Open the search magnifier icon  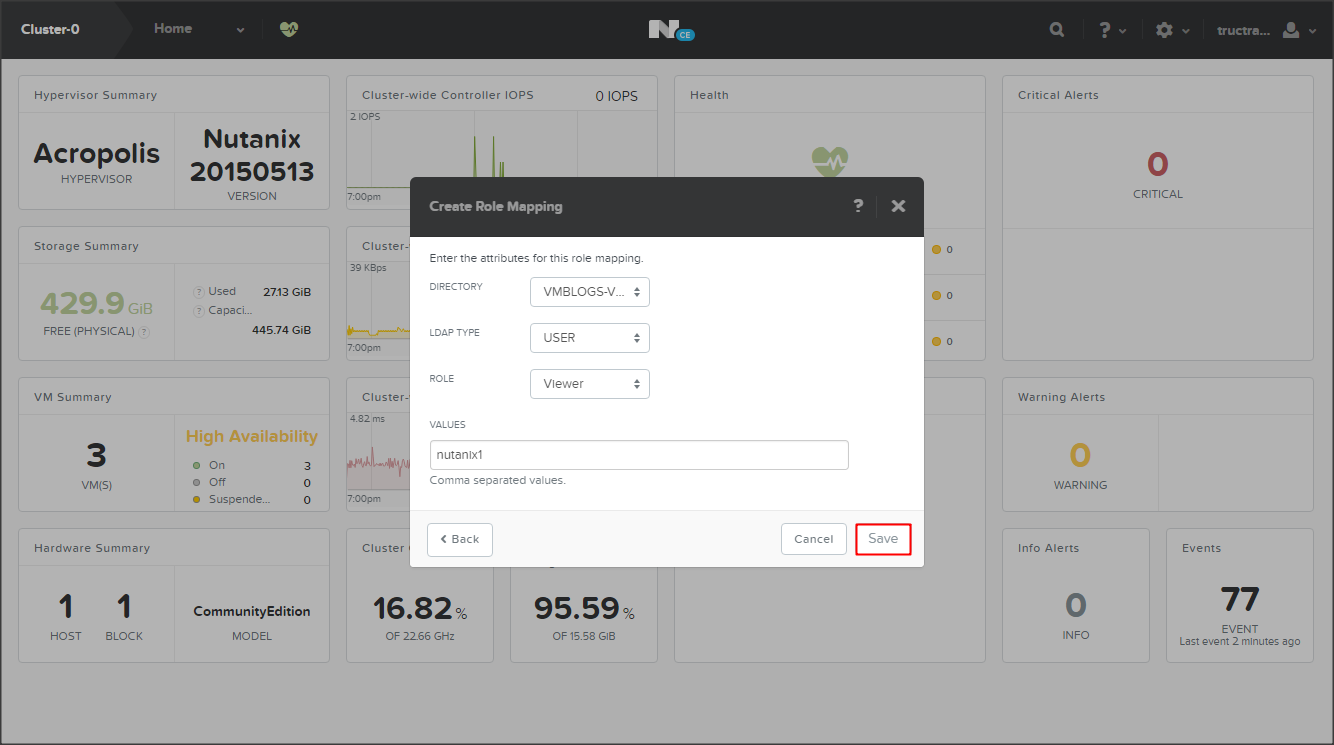1057,30
